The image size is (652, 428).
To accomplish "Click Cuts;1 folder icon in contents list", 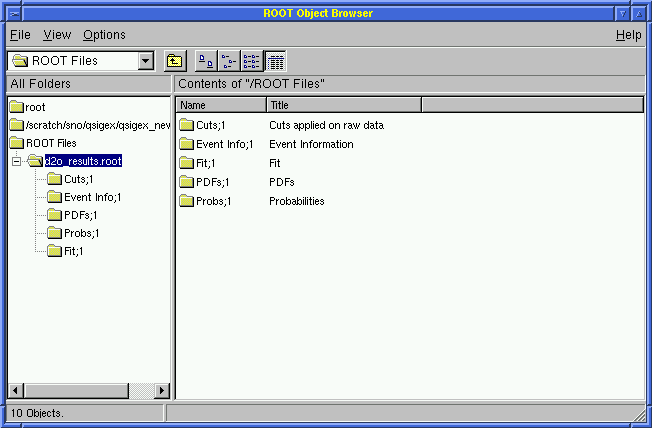I will 187,125.
